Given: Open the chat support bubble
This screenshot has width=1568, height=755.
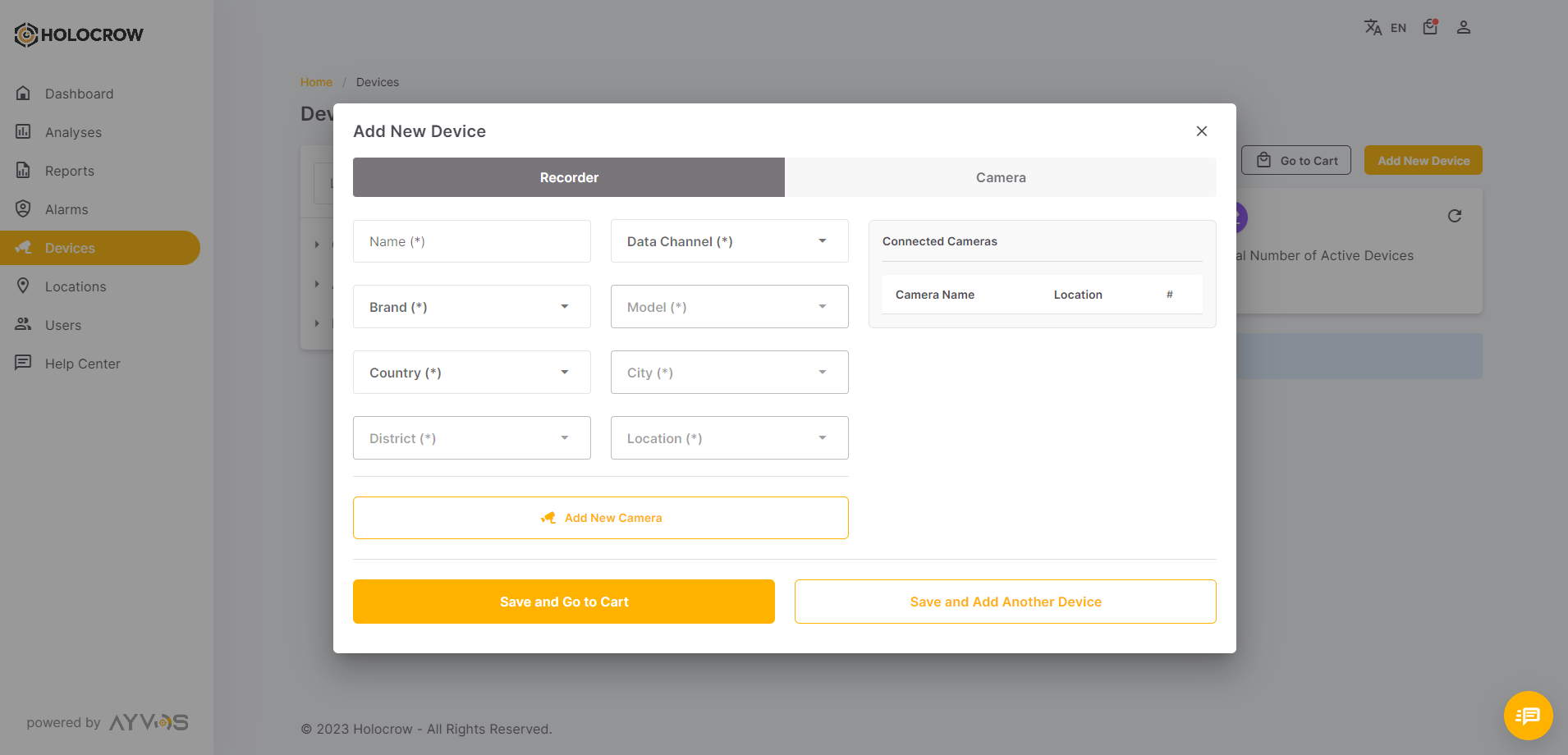Looking at the screenshot, I should [1527, 715].
